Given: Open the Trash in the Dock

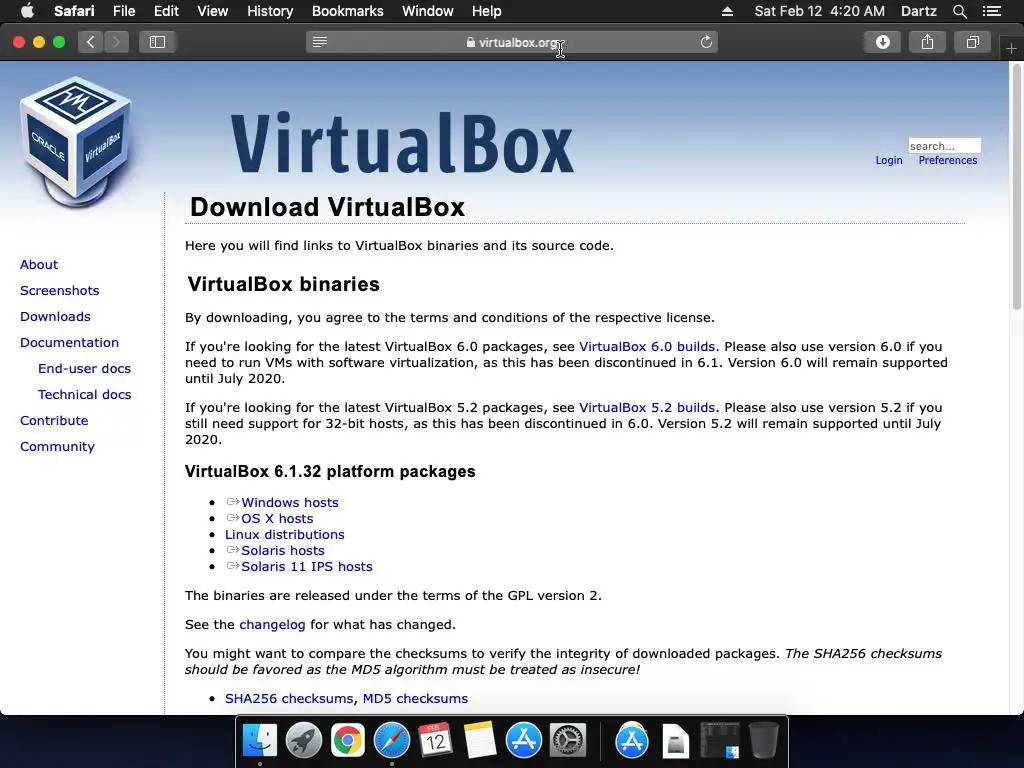Looking at the screenshot, I should (763, 741).
